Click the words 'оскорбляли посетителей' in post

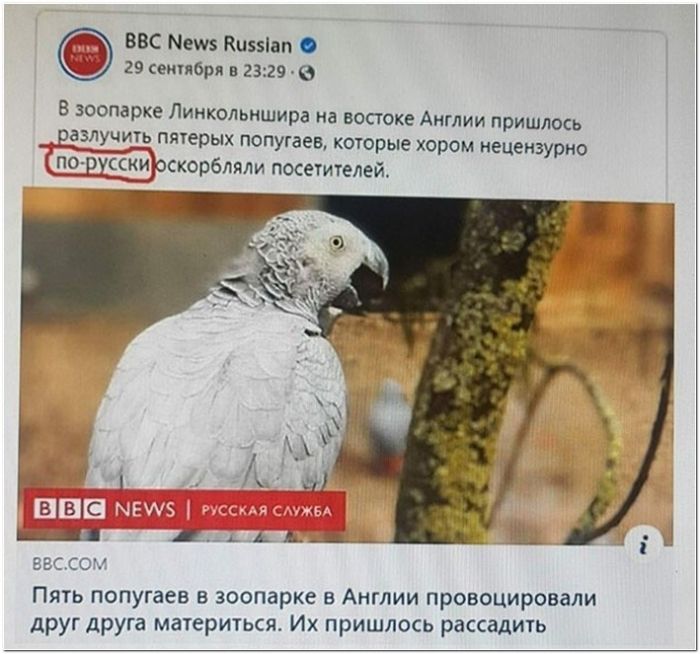[x=274, y=168]
